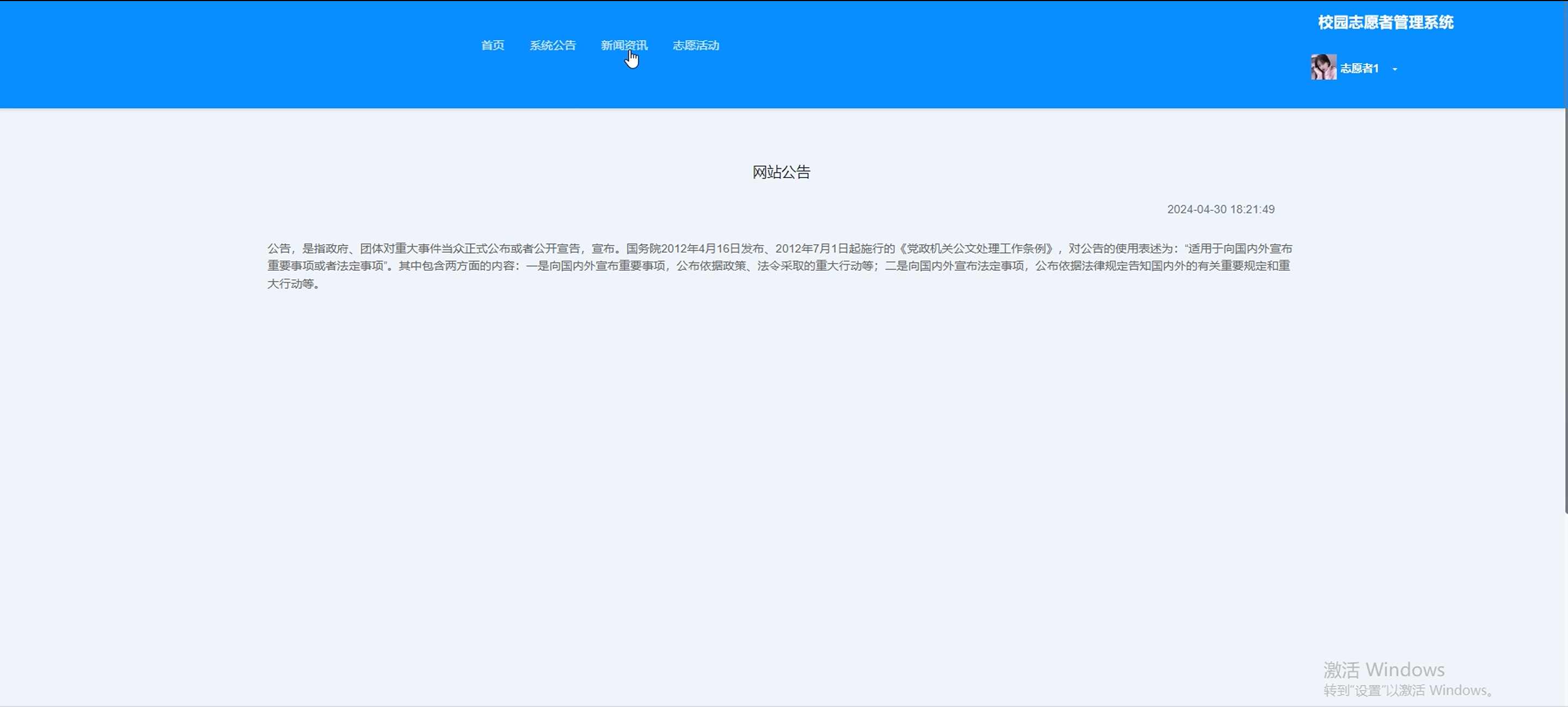Click the last line 大行动等 of the paragraph
This screenshot has height=707, width=1568.
pos(293,284)
